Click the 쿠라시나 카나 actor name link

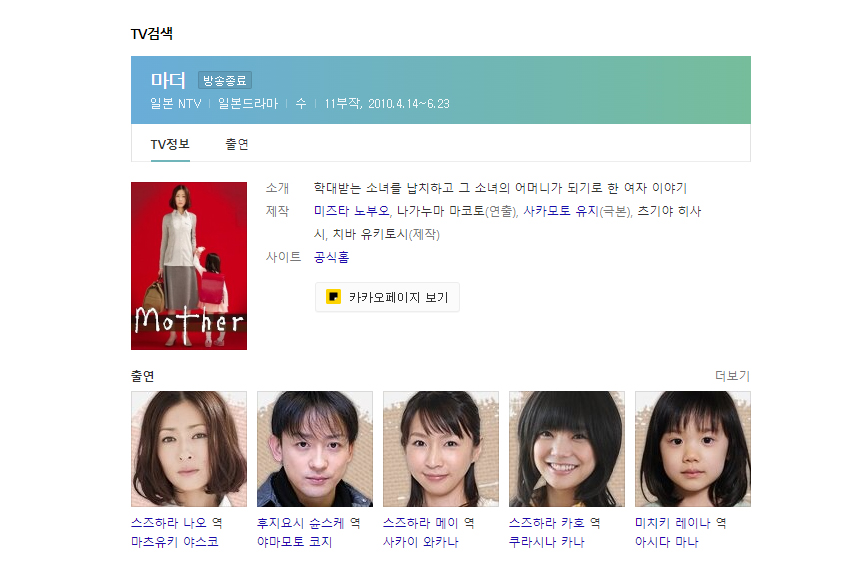coord(546,542)
